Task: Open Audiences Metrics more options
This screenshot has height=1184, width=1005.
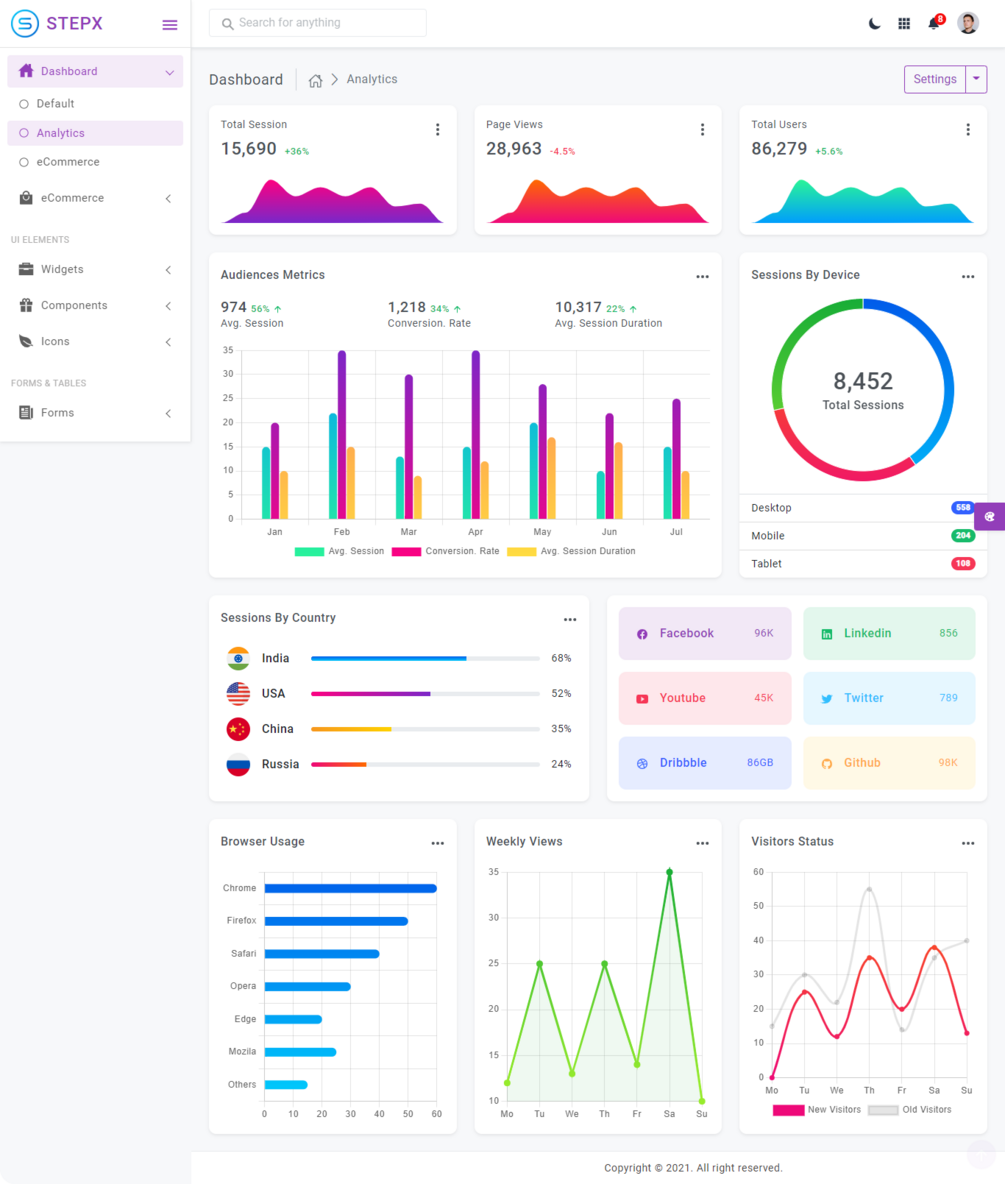Action: pyautogui.click(x=702, y=276)
